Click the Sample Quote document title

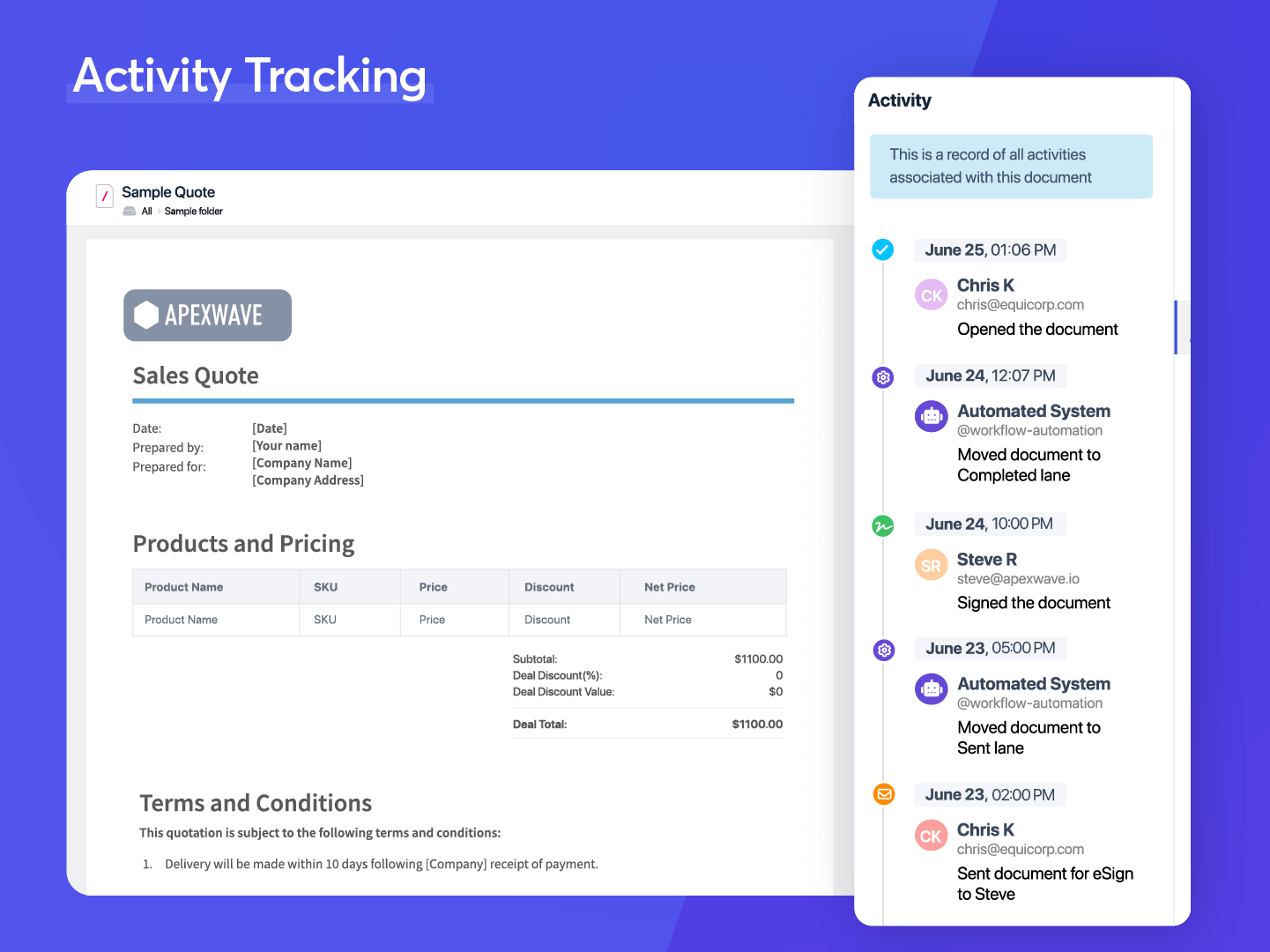point(168,192)
